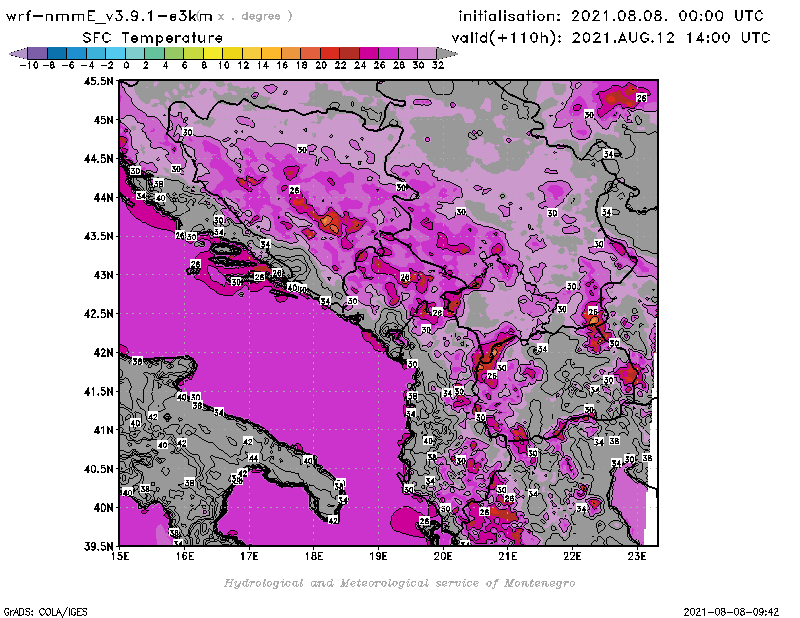Click the '41.5N' latitude label
Image resolution: width=800 pixels, height=618 pixels.
(x=98, y=391)
